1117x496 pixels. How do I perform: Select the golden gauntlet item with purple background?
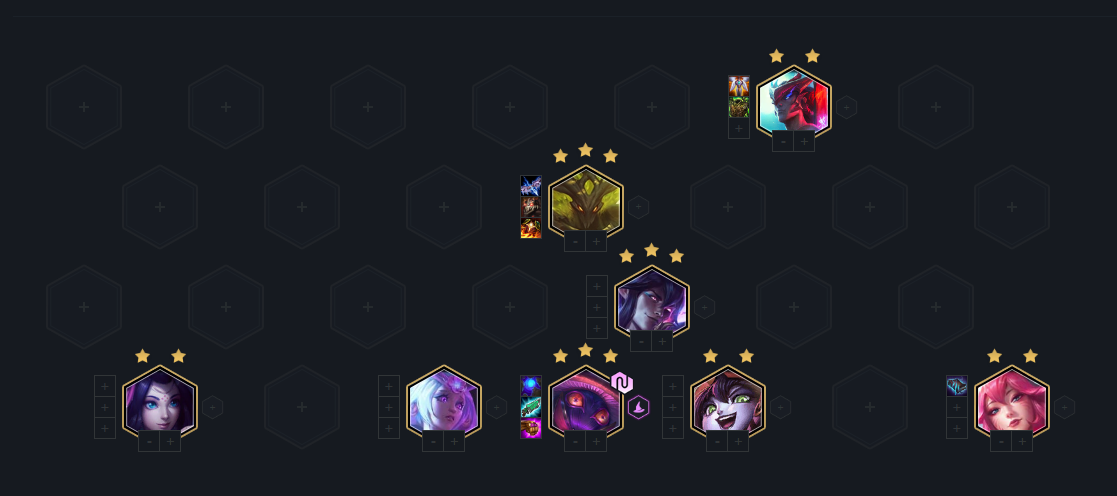click(531, 429)
